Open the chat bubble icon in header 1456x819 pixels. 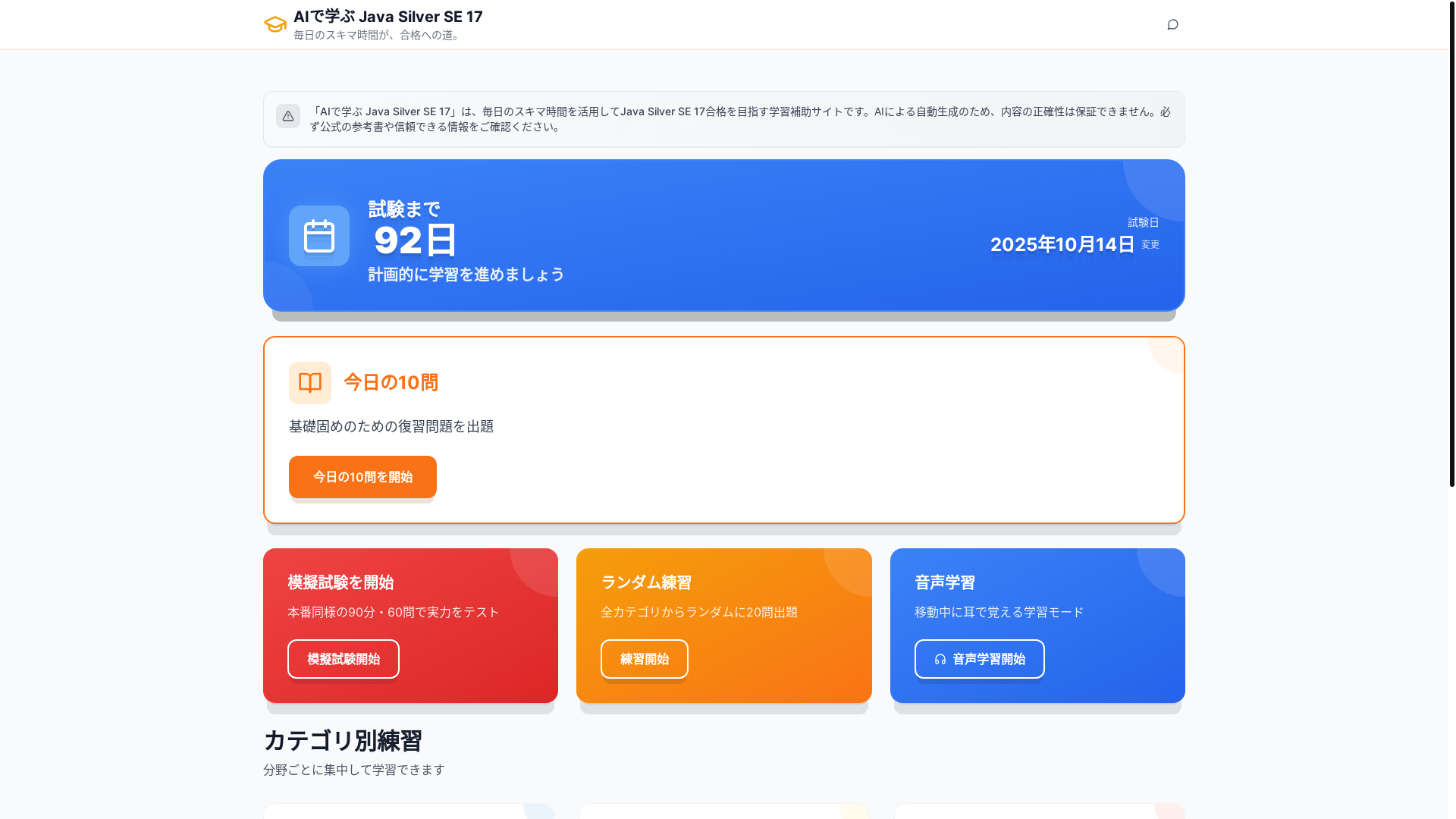click(x=1172, y=24)
